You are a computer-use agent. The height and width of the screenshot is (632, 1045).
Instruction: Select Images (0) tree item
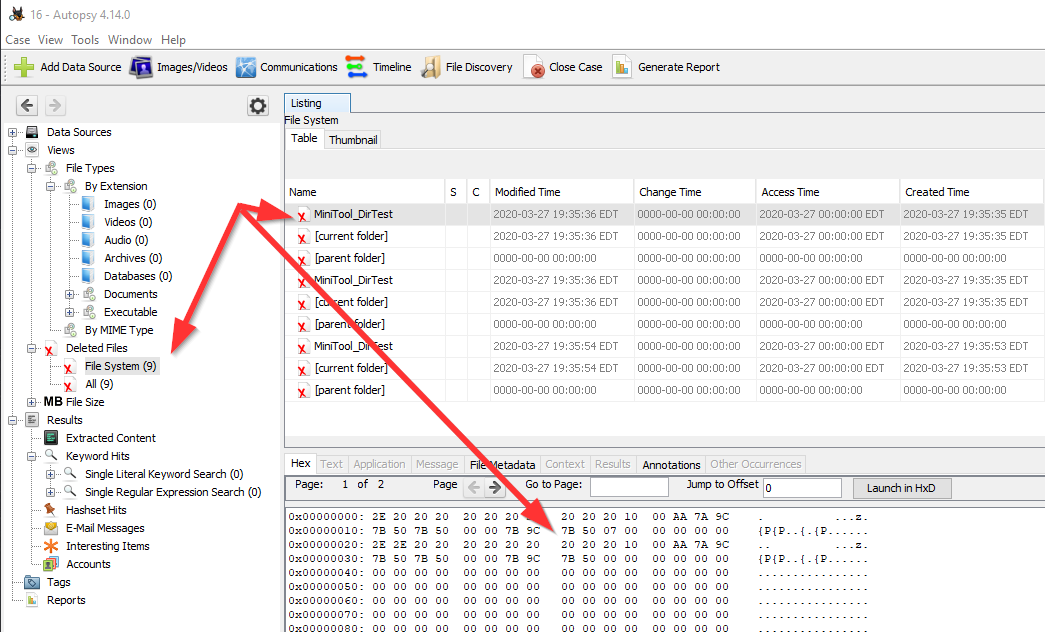coord(130,204)
